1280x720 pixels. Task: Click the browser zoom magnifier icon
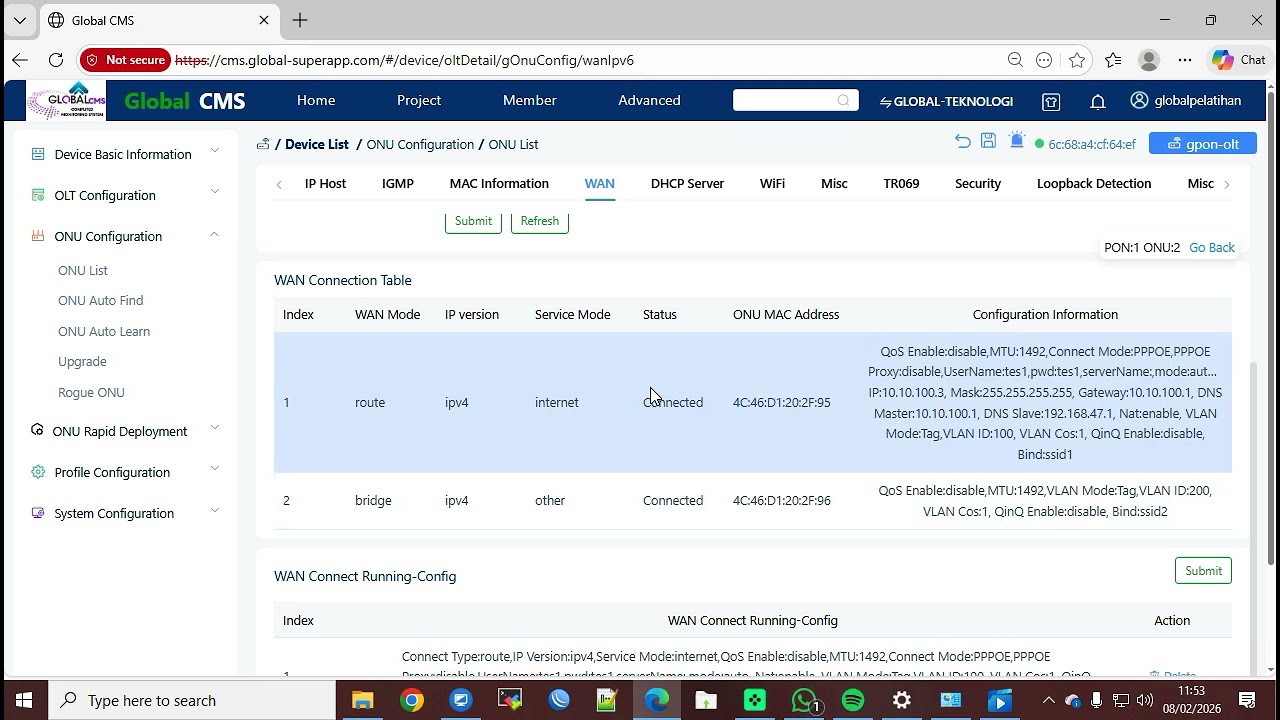pyautogui.click(x=1015, y=60)
